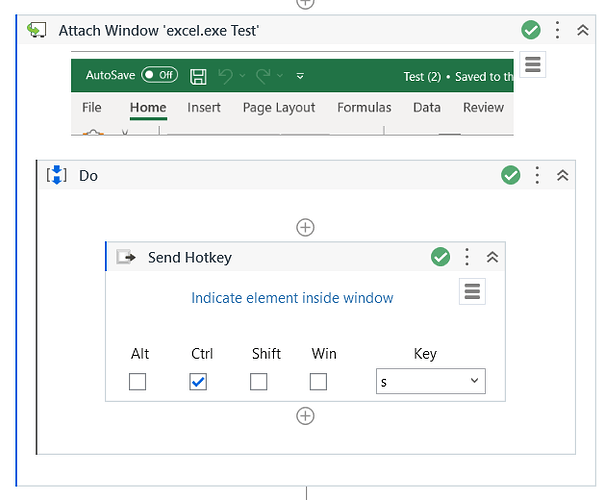Click Send Hotkey green validation checkmark
Image resolution: width=605 pixels, height=500 pixels.
[440, 257]
